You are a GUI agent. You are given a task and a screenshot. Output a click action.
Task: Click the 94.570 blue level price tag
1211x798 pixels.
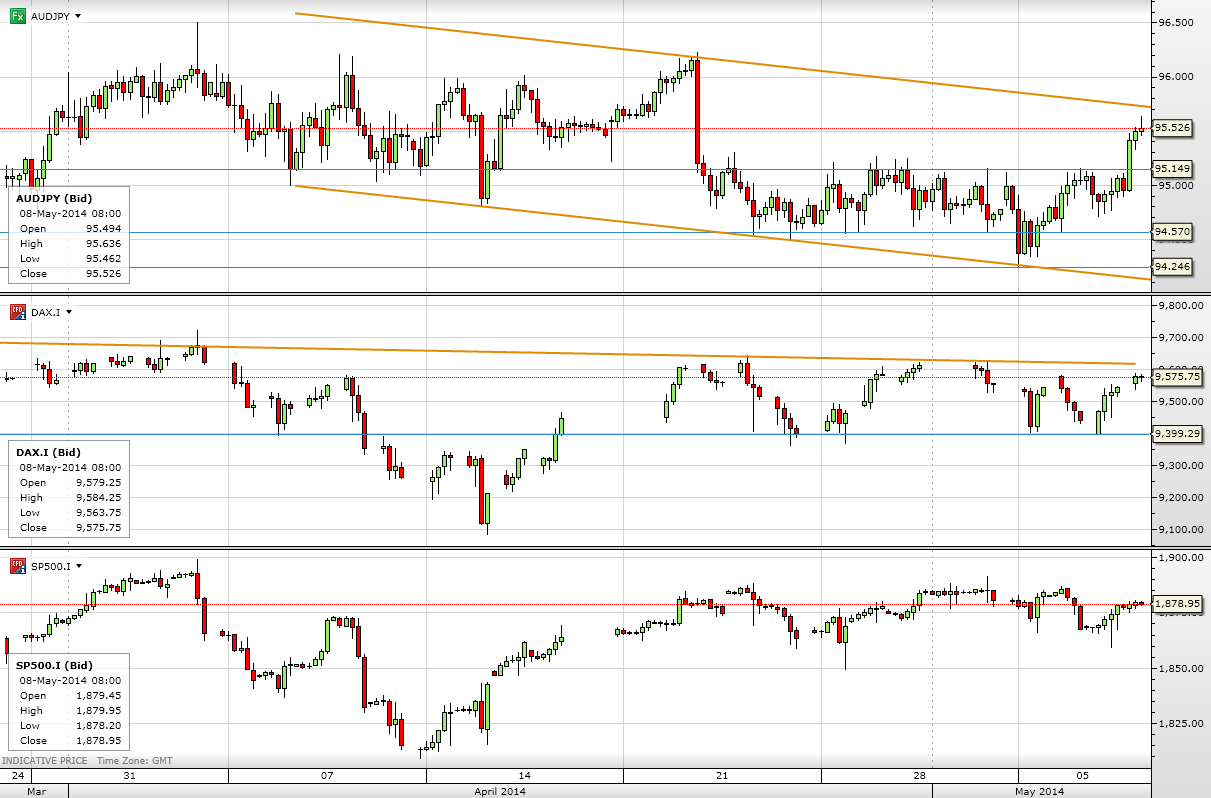pyautogui.click(x=1172, y=232)
